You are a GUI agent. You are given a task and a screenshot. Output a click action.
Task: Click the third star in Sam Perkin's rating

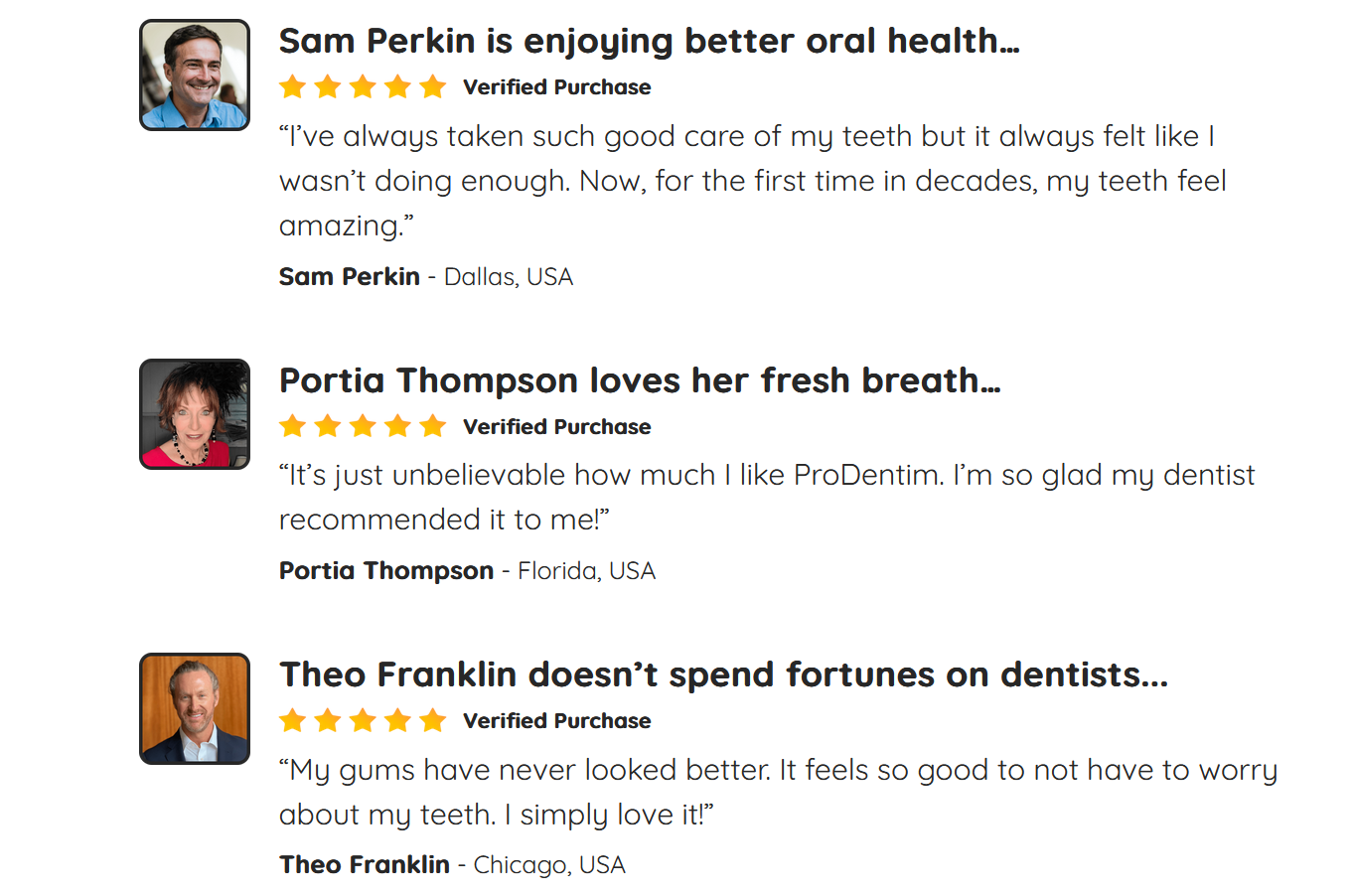tap(363, 87)
